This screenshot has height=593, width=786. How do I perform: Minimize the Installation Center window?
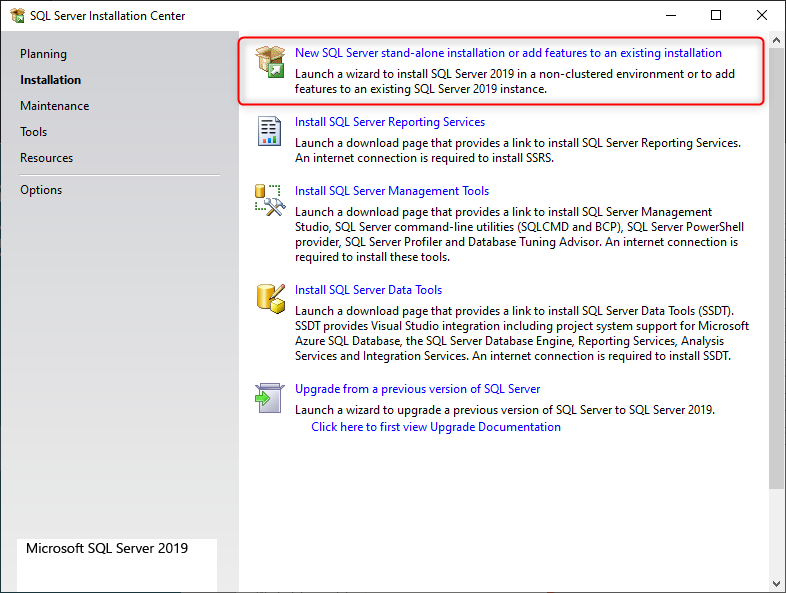coord(671,16)
